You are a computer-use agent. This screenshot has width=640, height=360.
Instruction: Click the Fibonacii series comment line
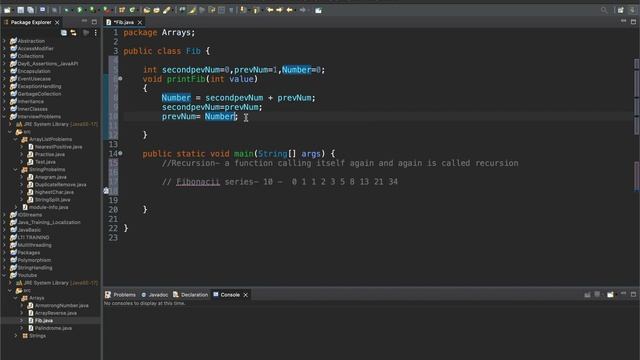pos(280,182)
